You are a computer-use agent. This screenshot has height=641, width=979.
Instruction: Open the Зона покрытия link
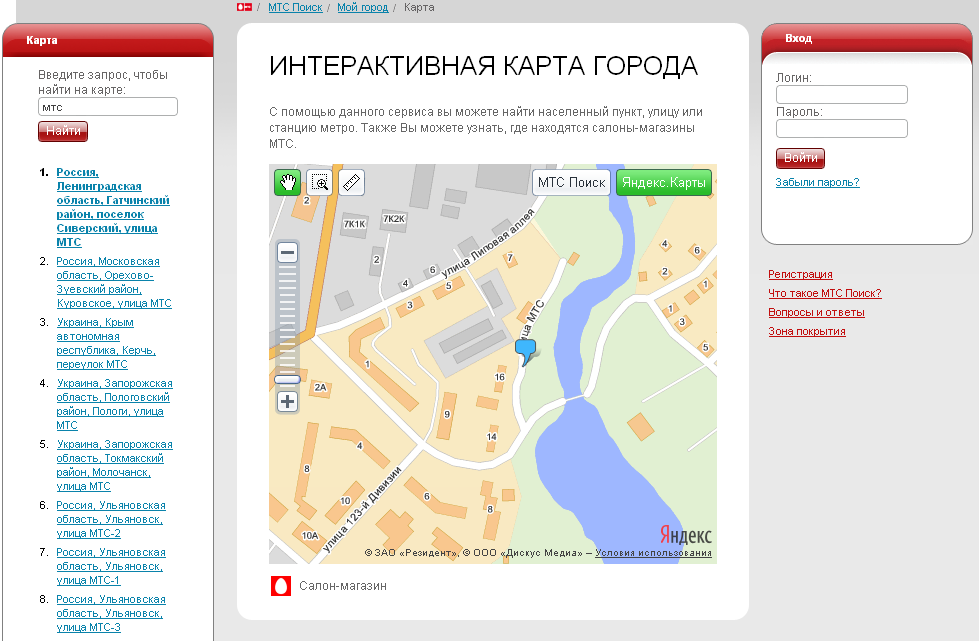coord(807,331)
